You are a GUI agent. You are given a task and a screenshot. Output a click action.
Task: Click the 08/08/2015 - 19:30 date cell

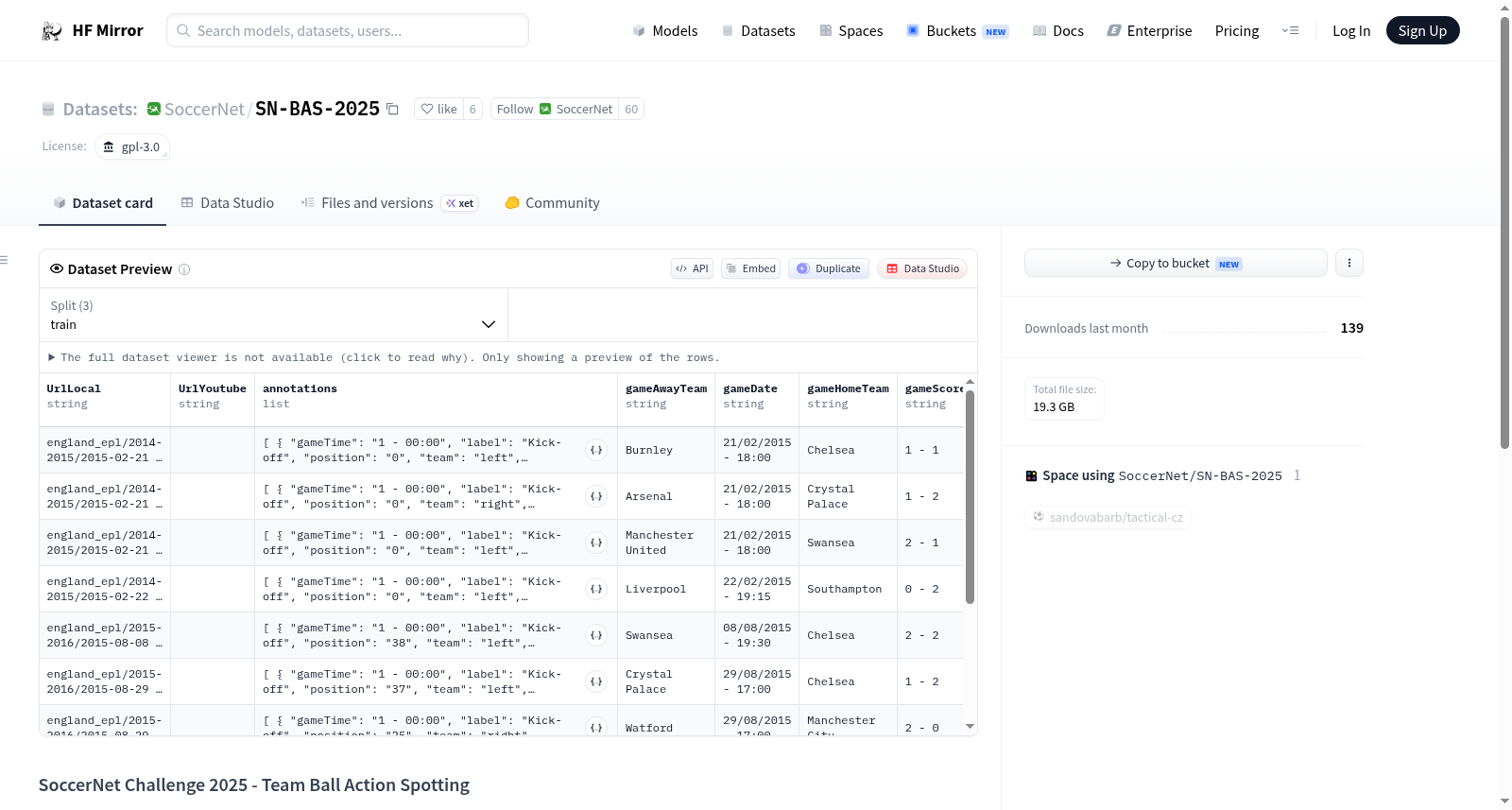(x=757, y=635)
